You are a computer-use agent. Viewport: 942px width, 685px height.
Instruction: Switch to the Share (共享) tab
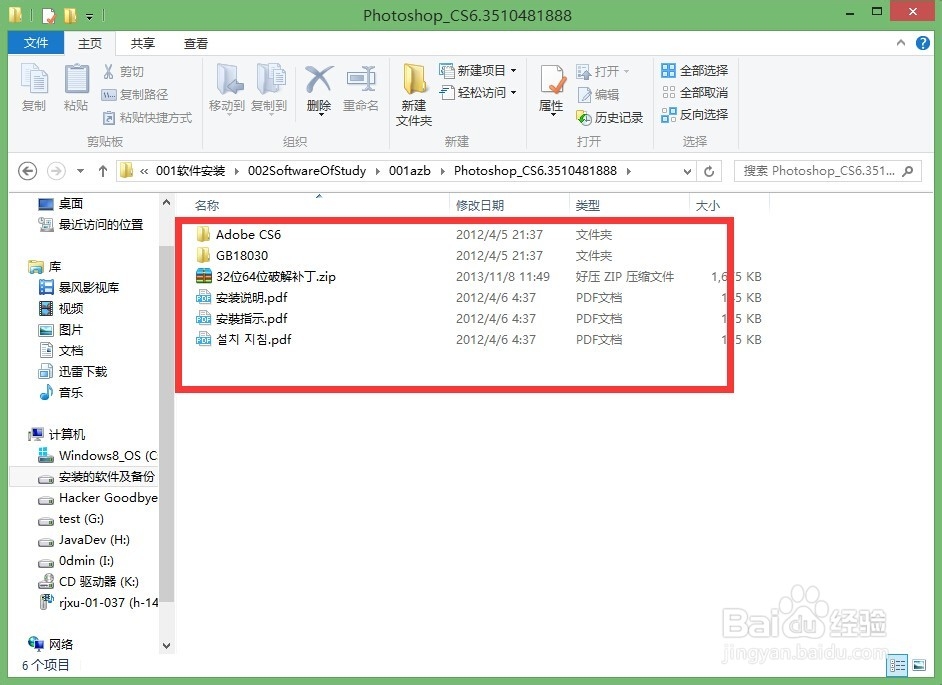click(x=143, y=43)
